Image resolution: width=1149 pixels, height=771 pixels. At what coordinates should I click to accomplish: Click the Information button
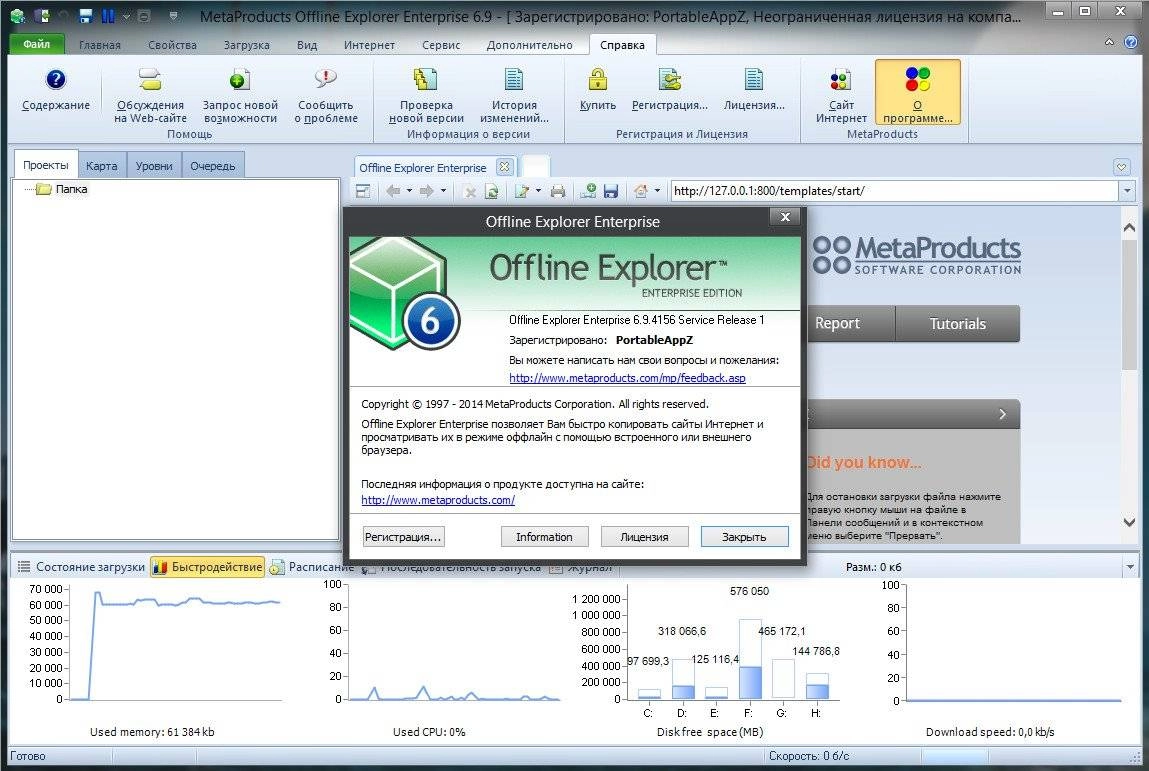(544, 536)
